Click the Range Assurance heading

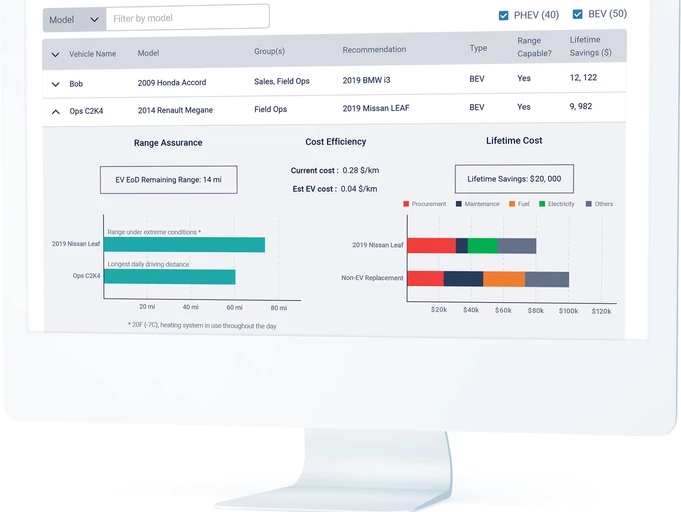[168, 143]
